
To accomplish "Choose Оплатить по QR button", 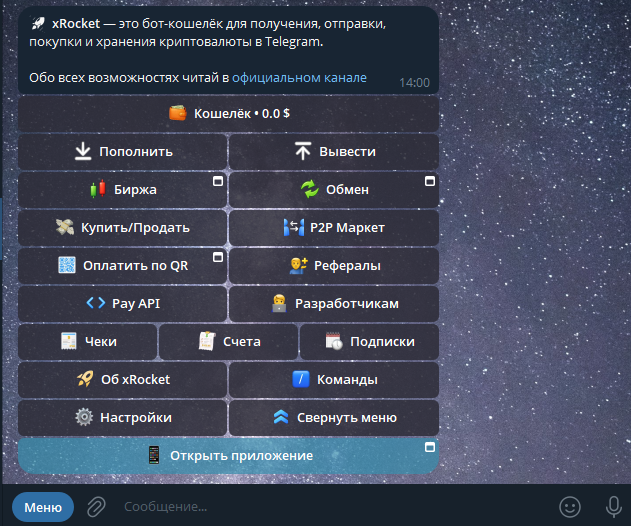I will point(123,266).
